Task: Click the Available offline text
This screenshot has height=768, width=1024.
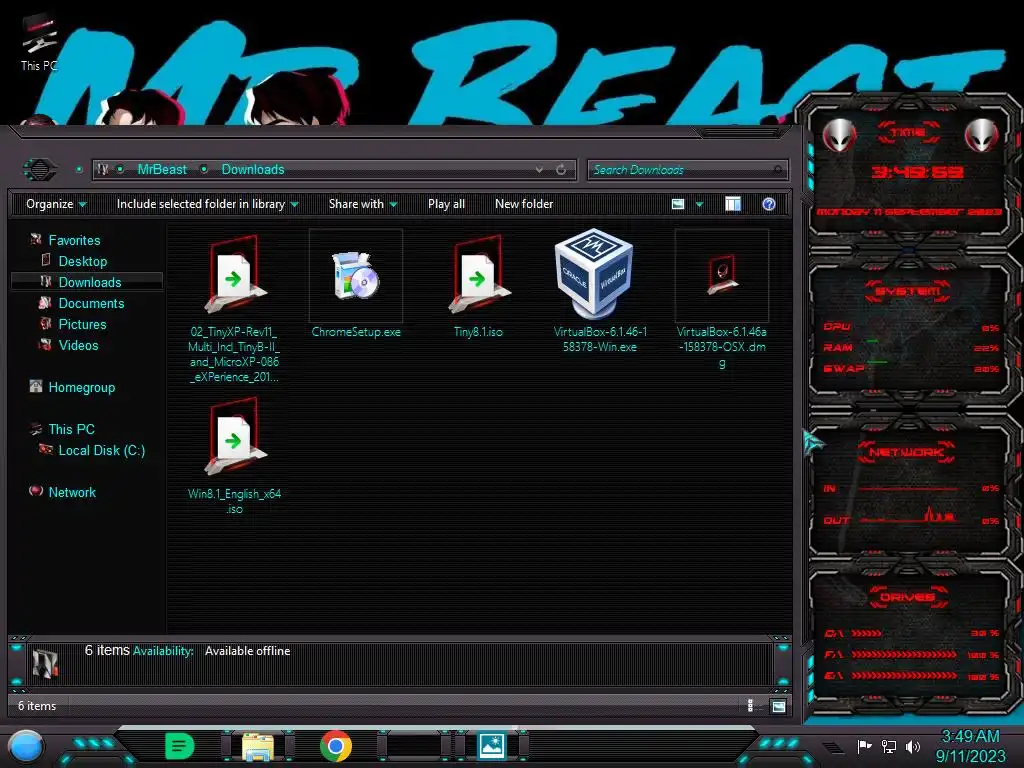Action: pos(248,651)
